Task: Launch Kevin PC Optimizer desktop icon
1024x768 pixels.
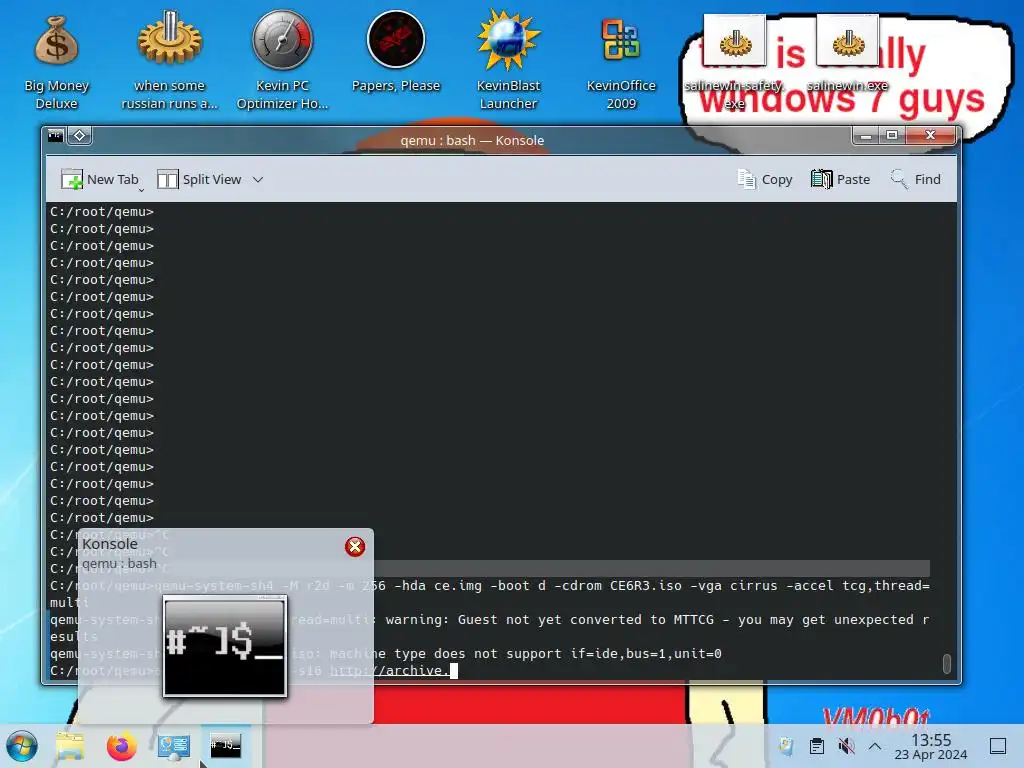Action: coord(282,62)
